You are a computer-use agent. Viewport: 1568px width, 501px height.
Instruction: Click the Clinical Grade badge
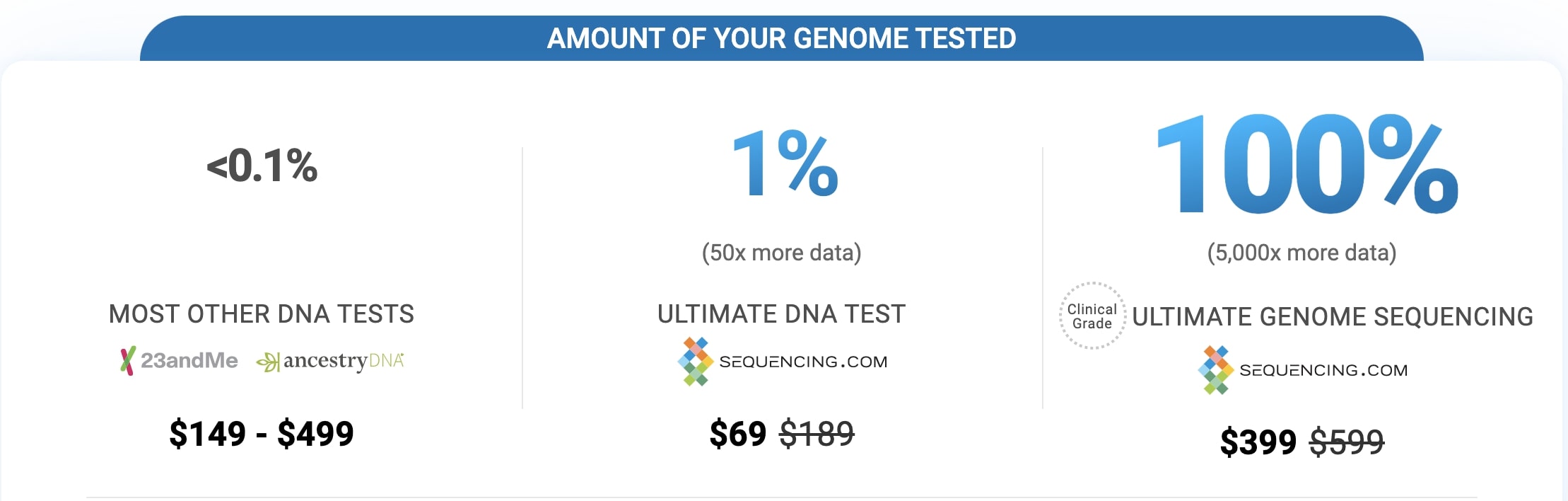pyautogui.click(x=1092, y=316)
